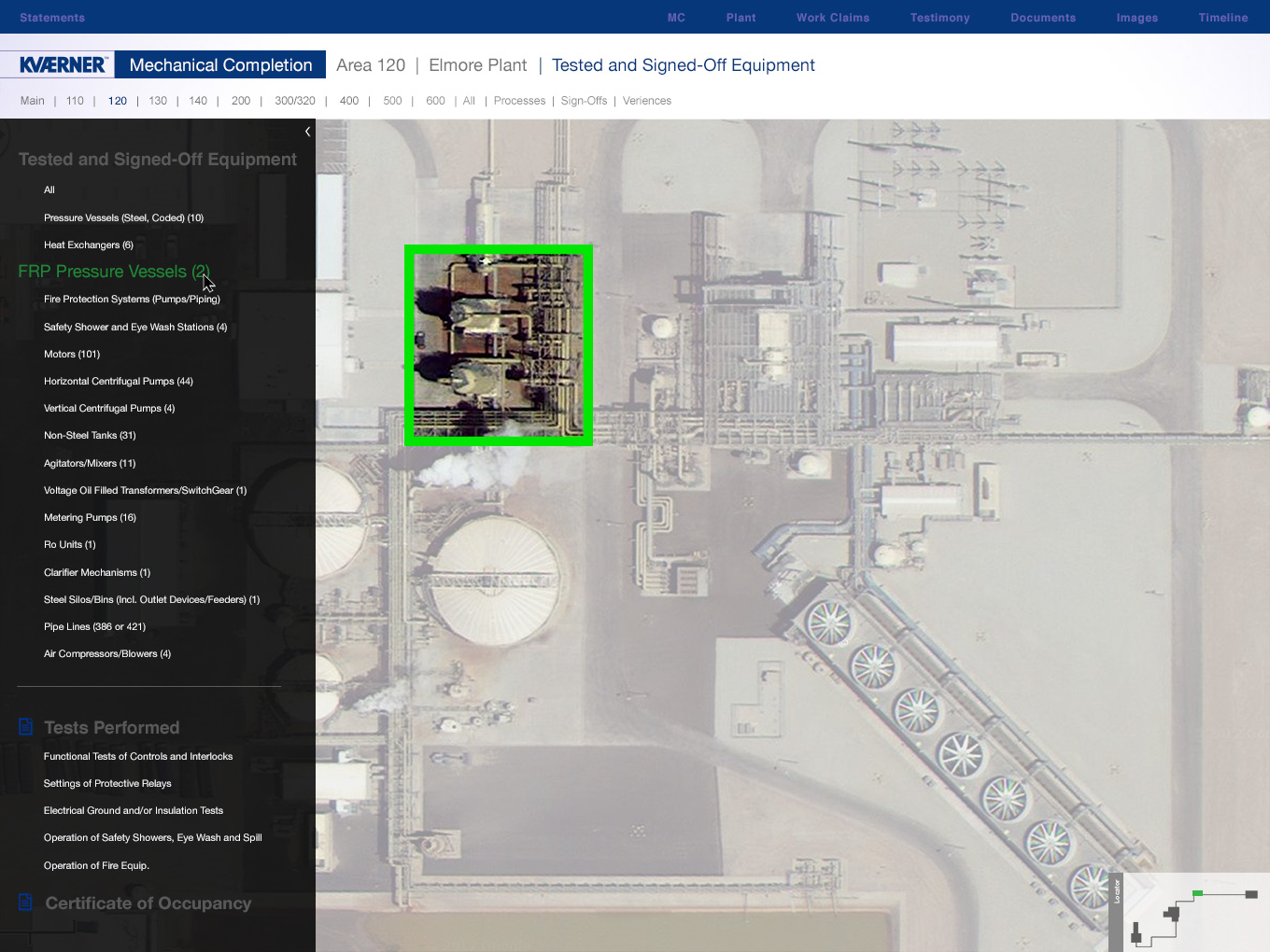1270x952 pixels.
Task: Select the green block in Locator map
Action: coord(1197,893)
